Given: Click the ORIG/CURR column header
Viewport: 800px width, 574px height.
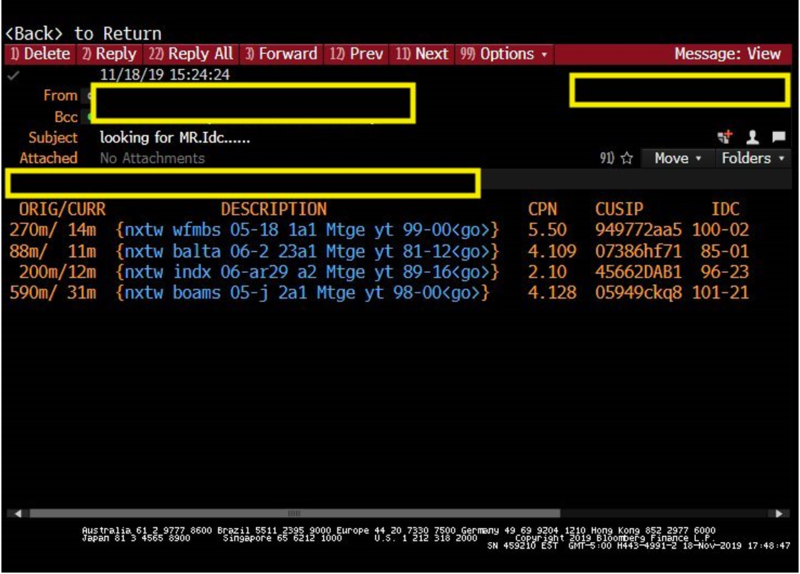Looking at the screenshot, I should pyautogui.click(x=62, y=209).
